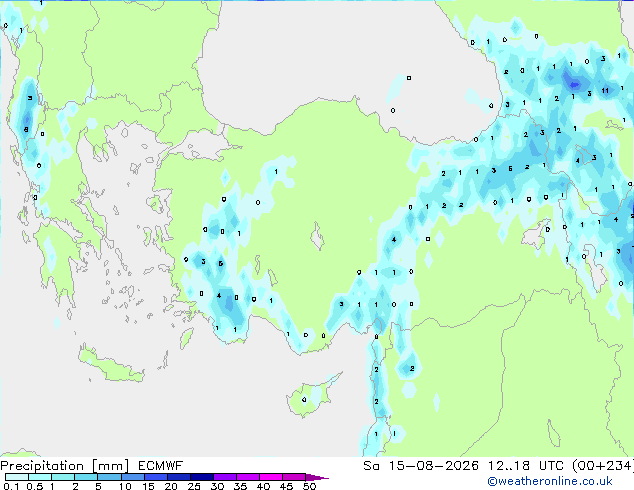Click the legend value label '0.5'
Screen dimensions: 634x490
35,486
